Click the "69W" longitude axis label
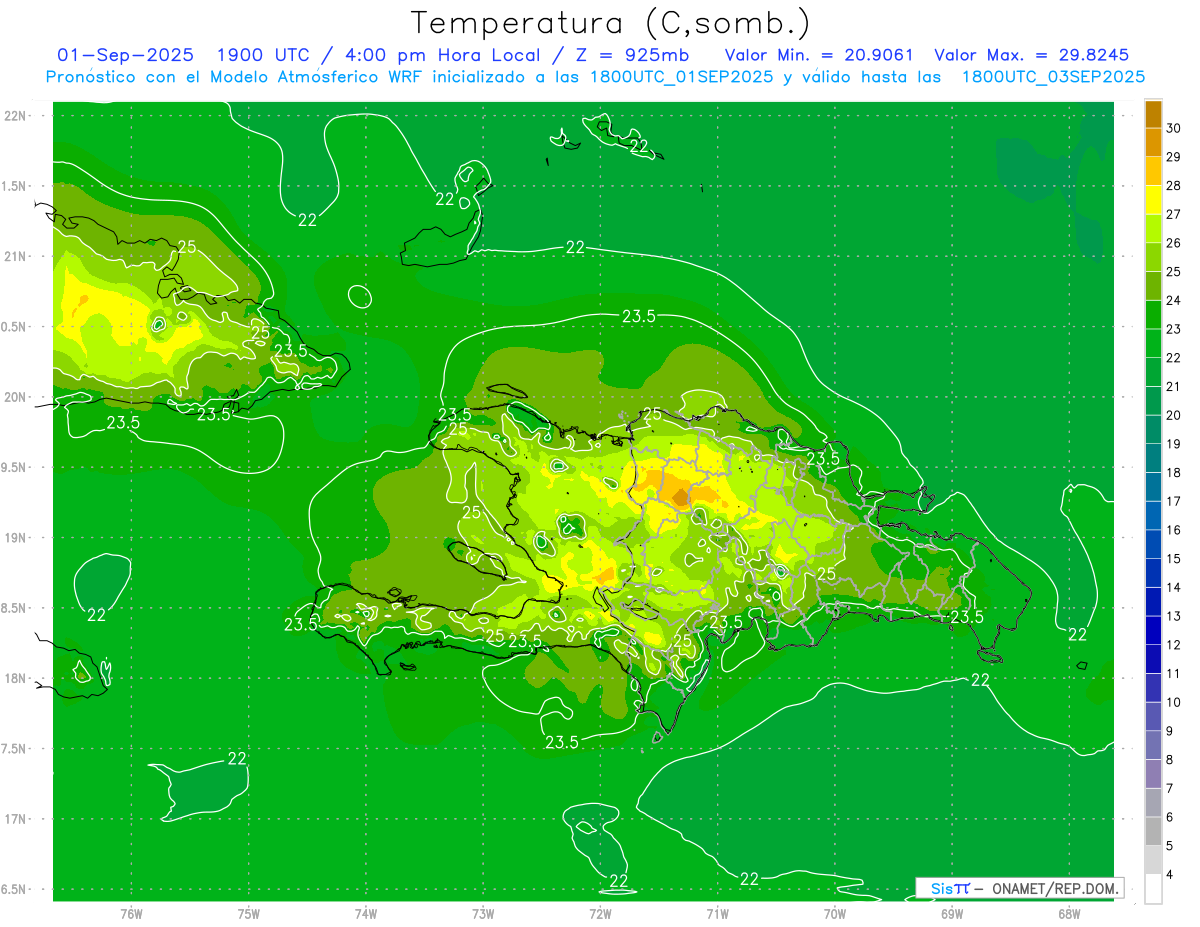Screen dimensions: 1200x927 click(x=952, y=913)
